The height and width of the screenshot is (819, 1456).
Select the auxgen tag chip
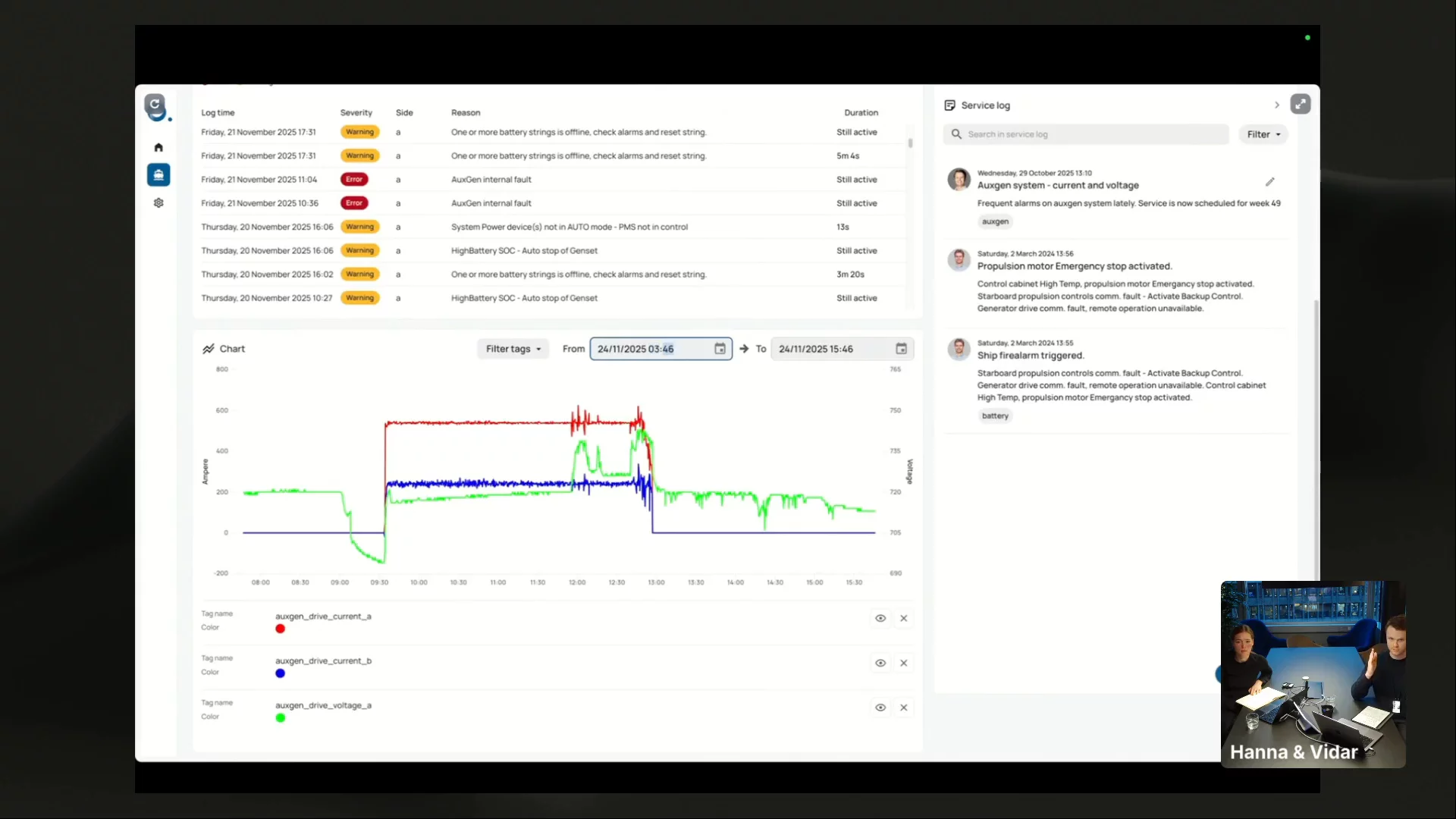click(x=995, y=221)
